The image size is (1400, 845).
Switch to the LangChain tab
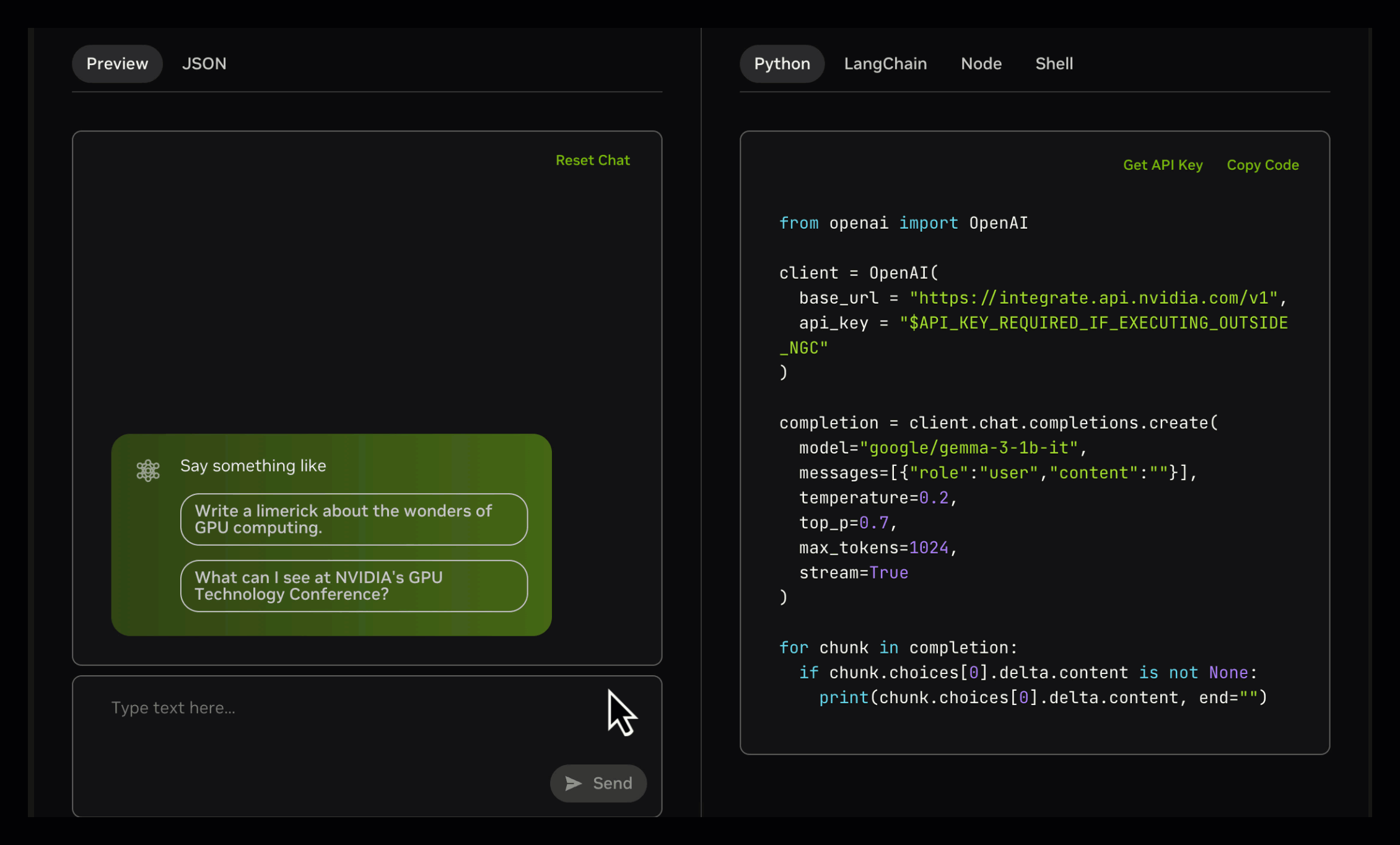point(885,64)
